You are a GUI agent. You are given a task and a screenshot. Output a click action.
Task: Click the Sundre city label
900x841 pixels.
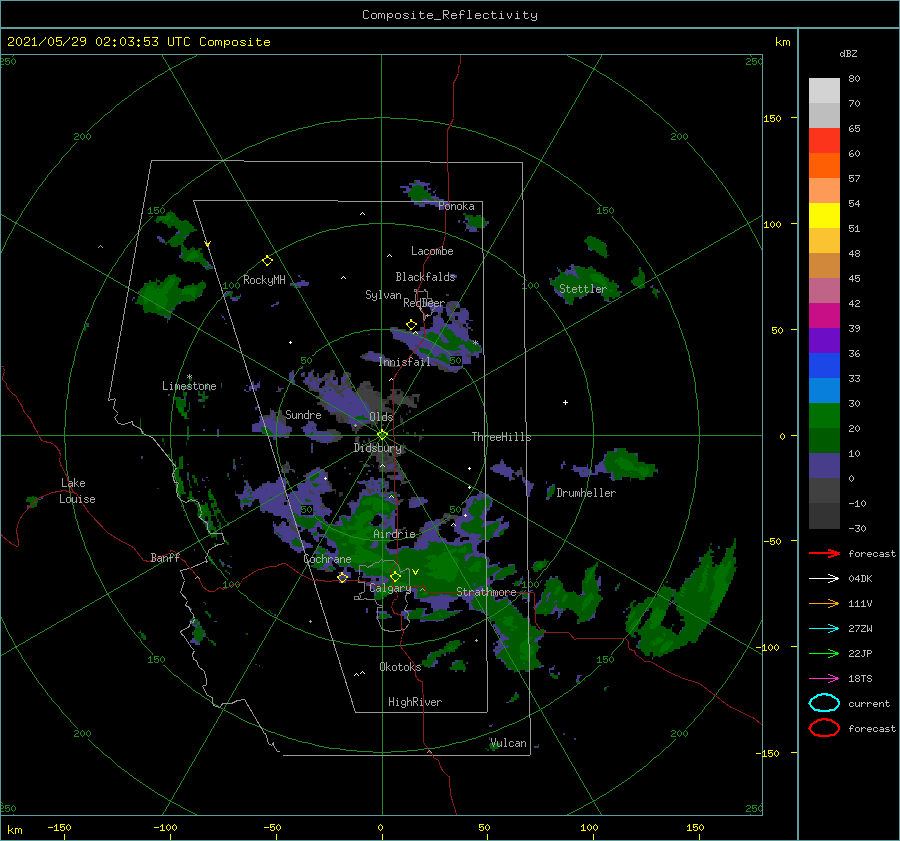pyautogui.click(x=303, y=414)
